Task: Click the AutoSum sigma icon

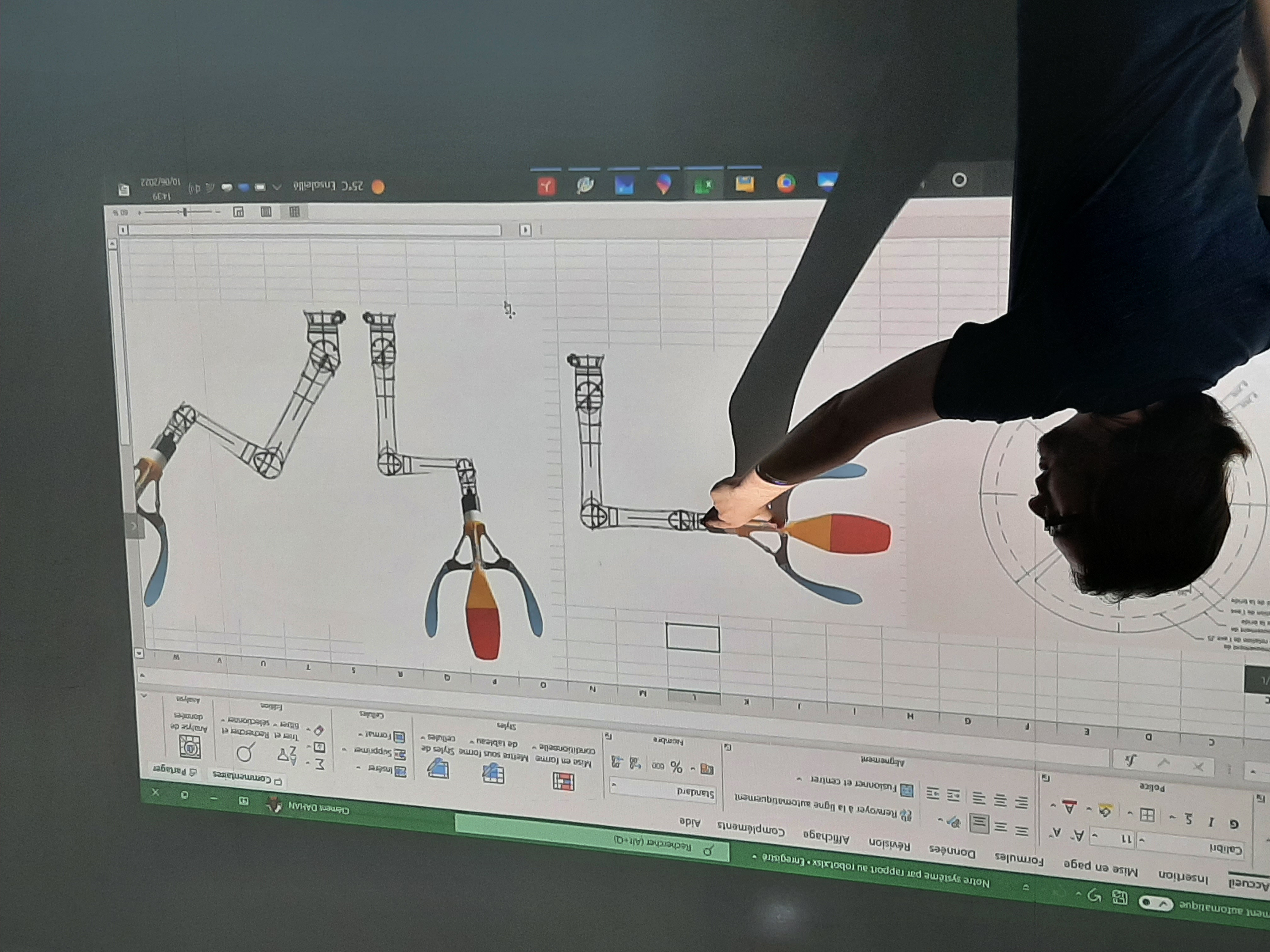Action: point(320,764)
